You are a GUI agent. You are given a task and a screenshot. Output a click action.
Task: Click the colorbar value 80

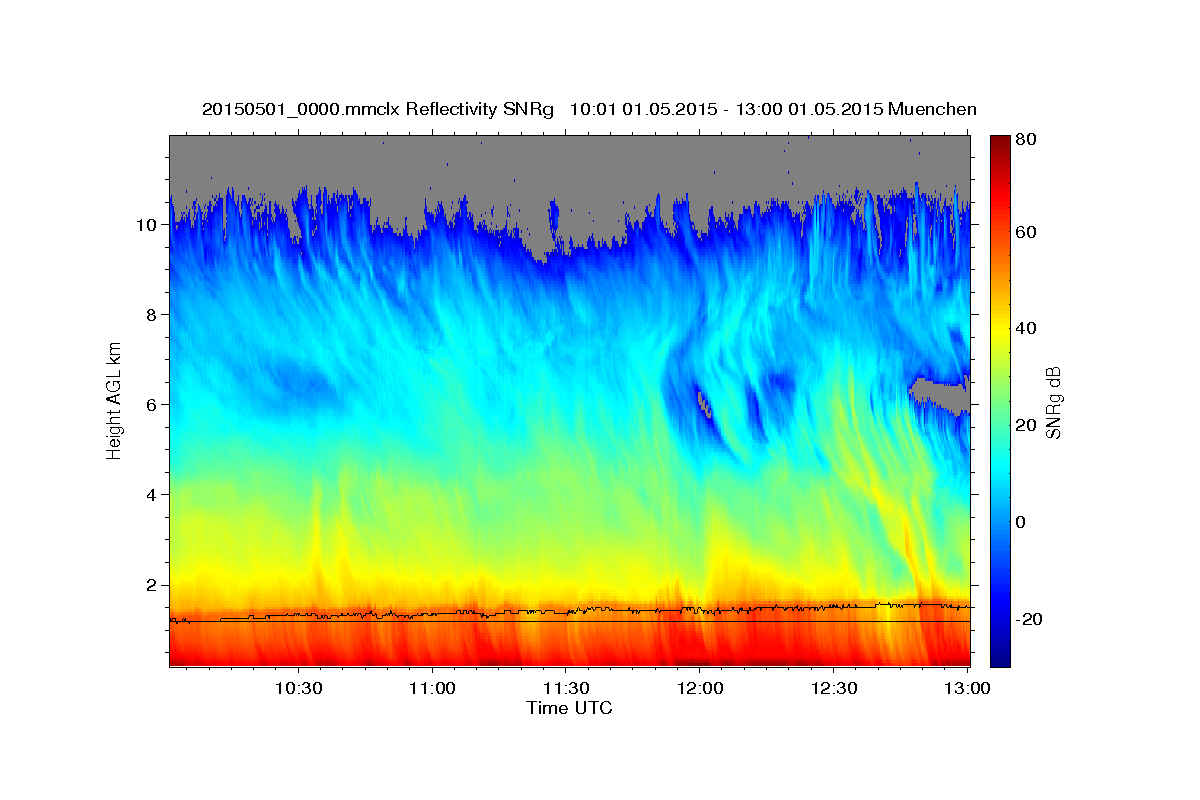(1025, 140)
